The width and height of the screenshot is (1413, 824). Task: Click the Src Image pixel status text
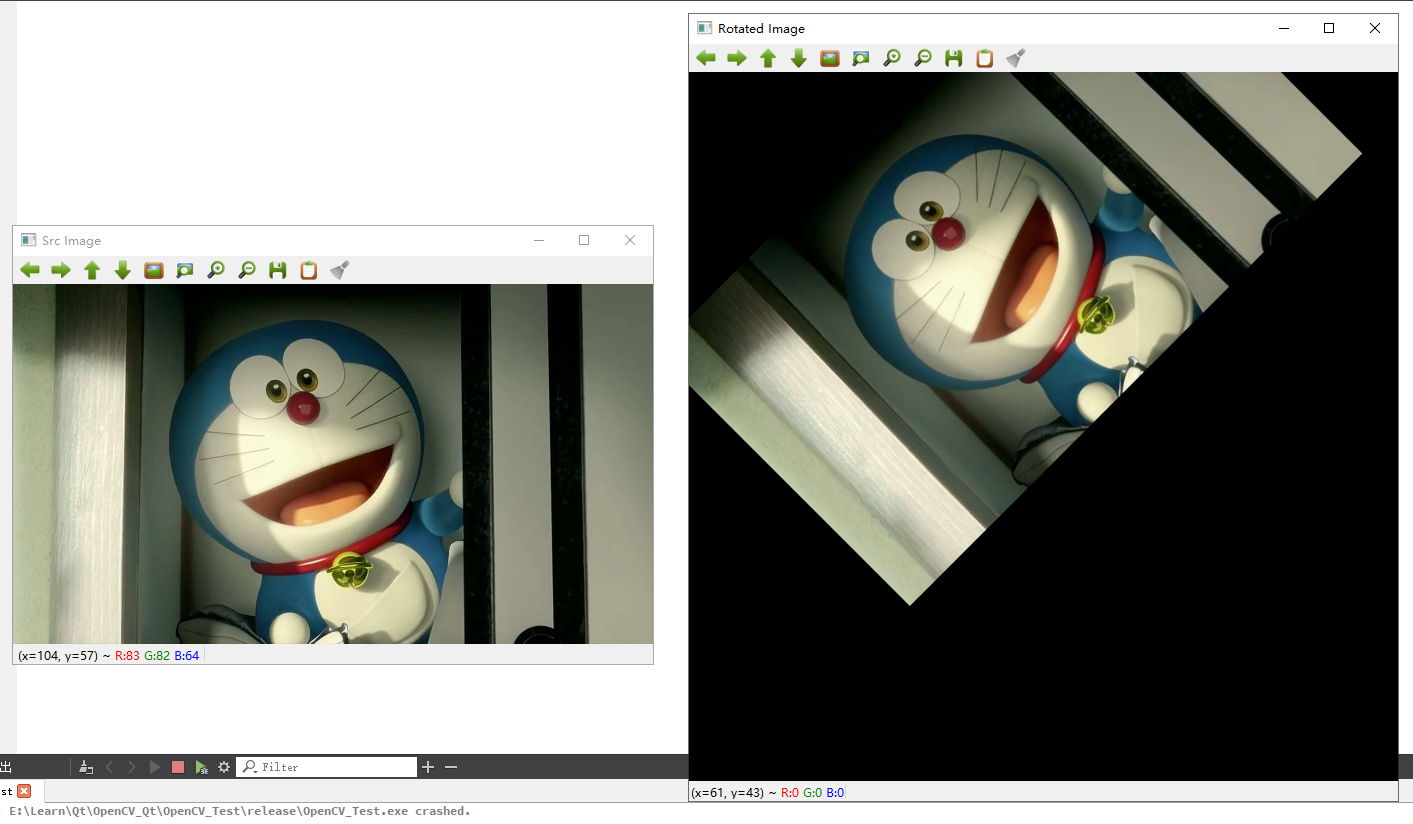tap(109, 656)
